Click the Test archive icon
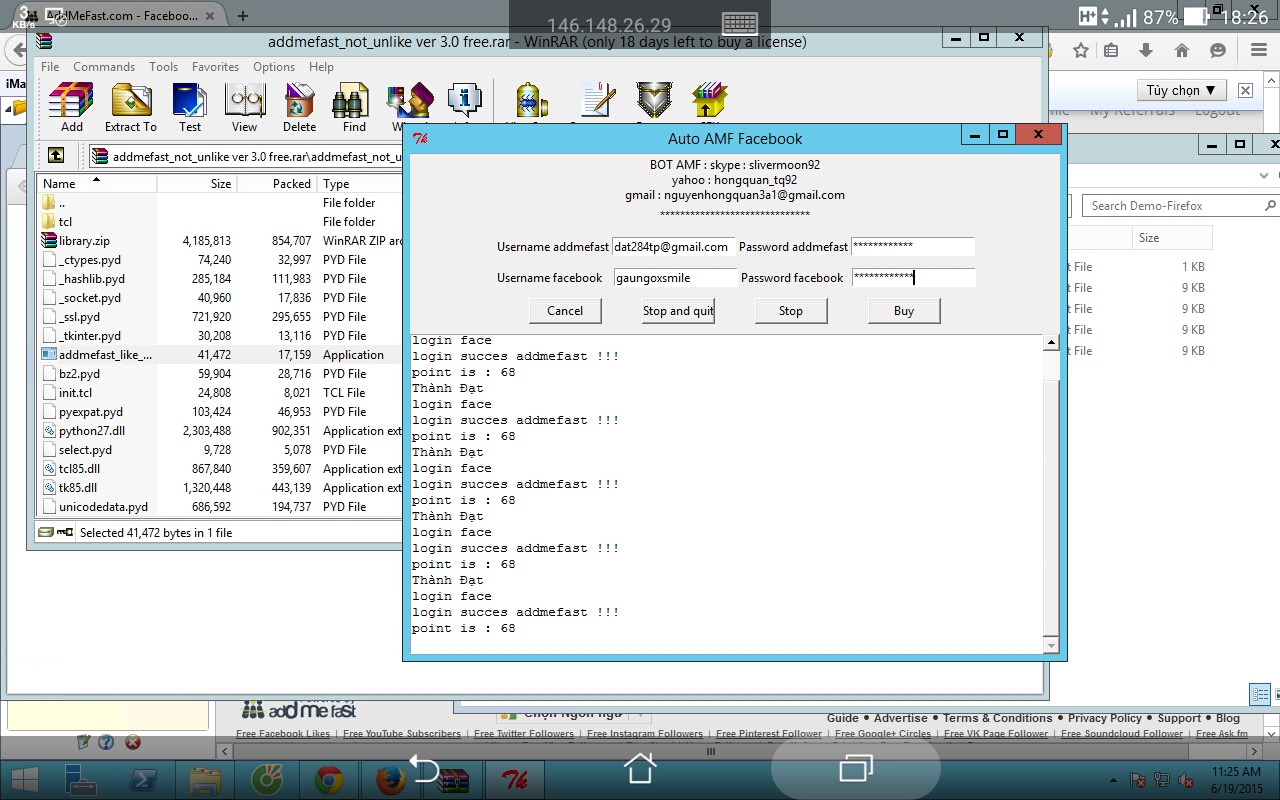Viewport: 1280px width, 800px height. [x=190, y=100]
